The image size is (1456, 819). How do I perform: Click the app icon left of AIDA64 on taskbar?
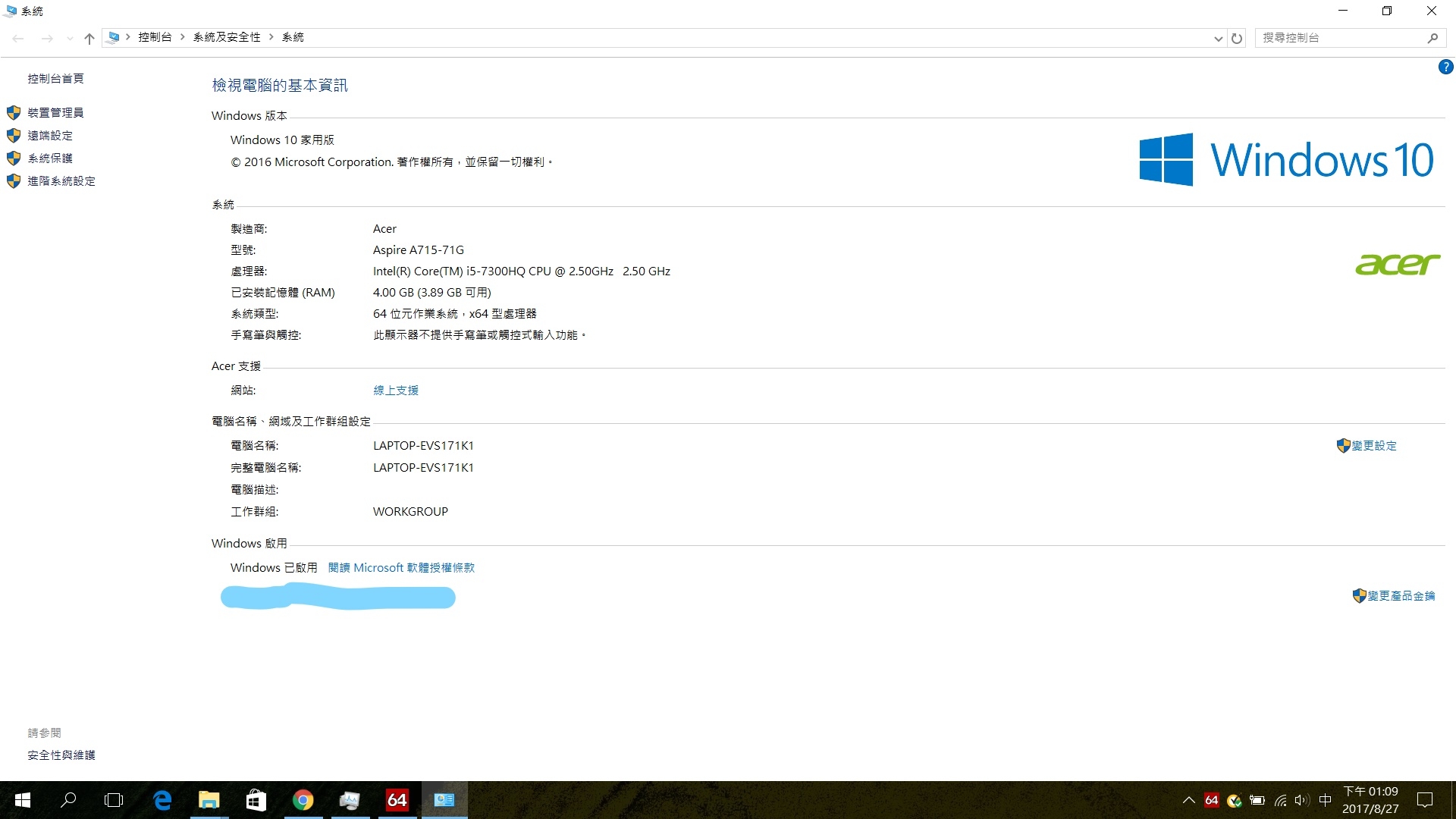(x=350, y=800)
